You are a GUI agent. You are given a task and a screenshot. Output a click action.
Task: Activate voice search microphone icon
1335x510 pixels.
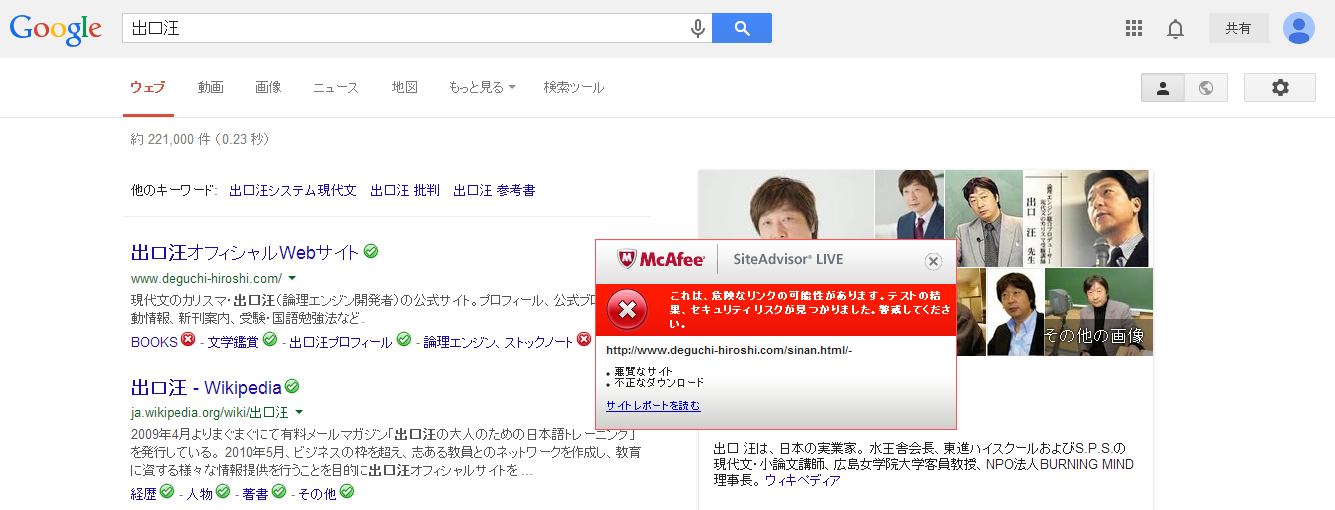click(698, 29)
